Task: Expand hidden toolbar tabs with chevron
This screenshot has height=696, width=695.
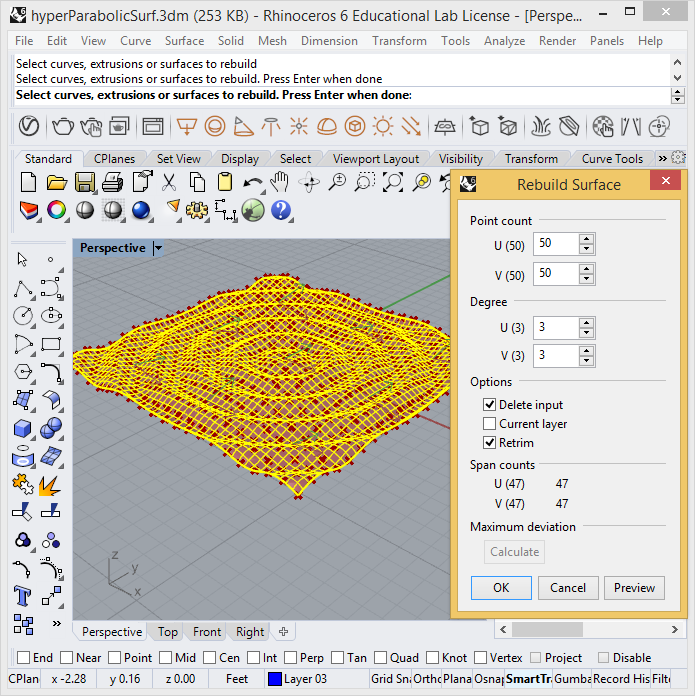Action: coord(663,158)
